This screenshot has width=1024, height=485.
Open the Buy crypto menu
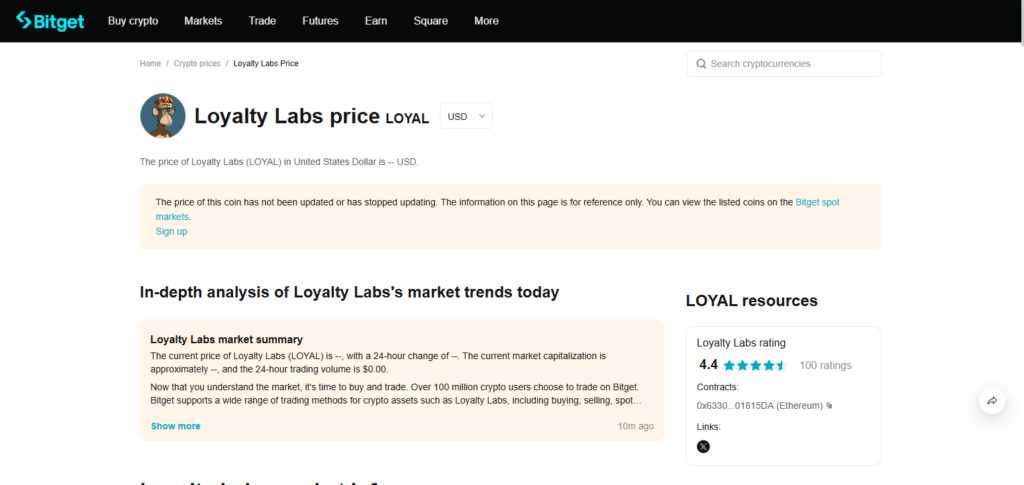pos(133,21)
